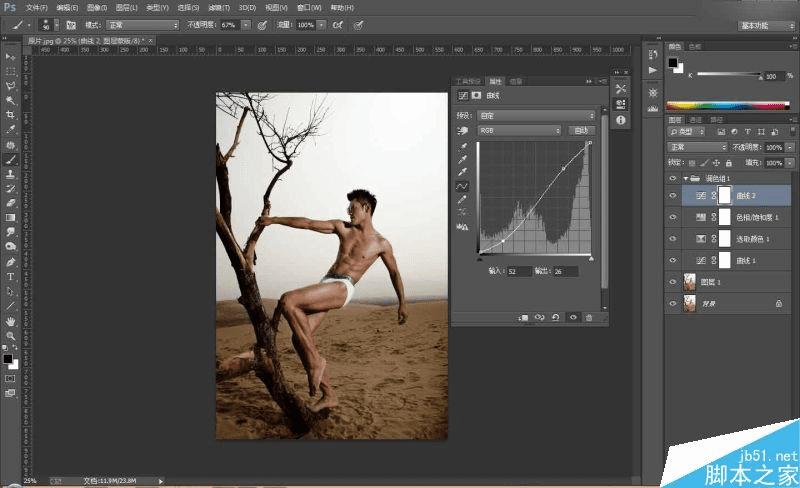Click the reset adjustment icon in Properties panel
Image resolution: width=800 pixels, height=488 pixels.
[556, 317]
